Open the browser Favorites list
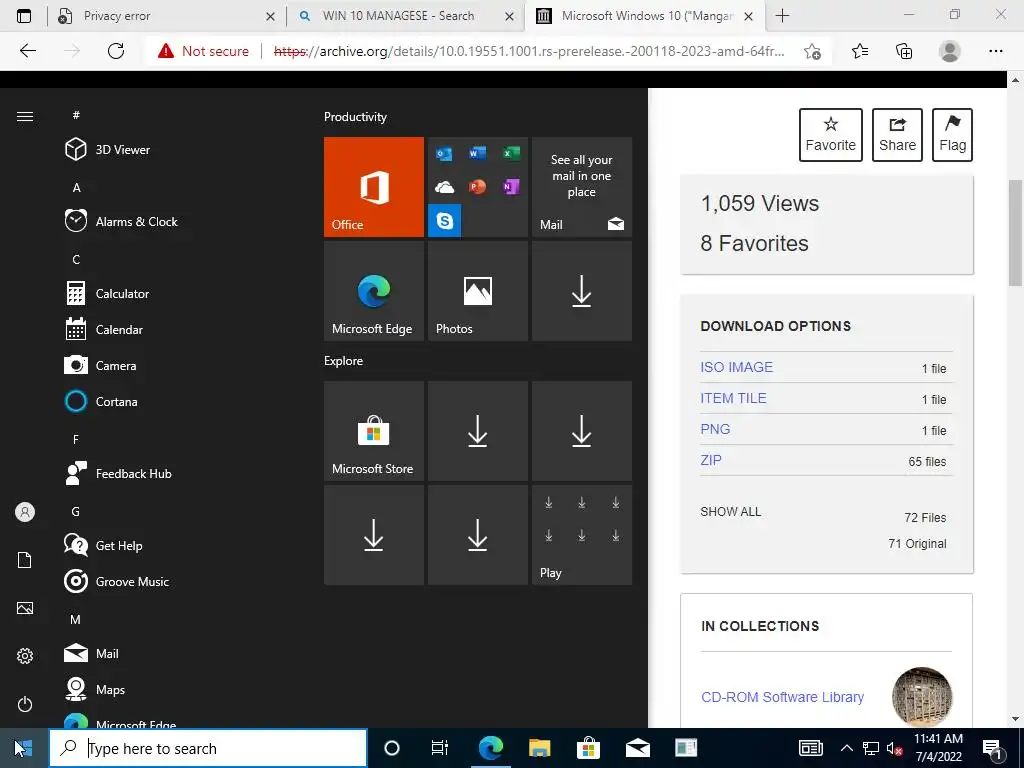The width and height of the screenshot is (1024, 768). pos(860,51)
